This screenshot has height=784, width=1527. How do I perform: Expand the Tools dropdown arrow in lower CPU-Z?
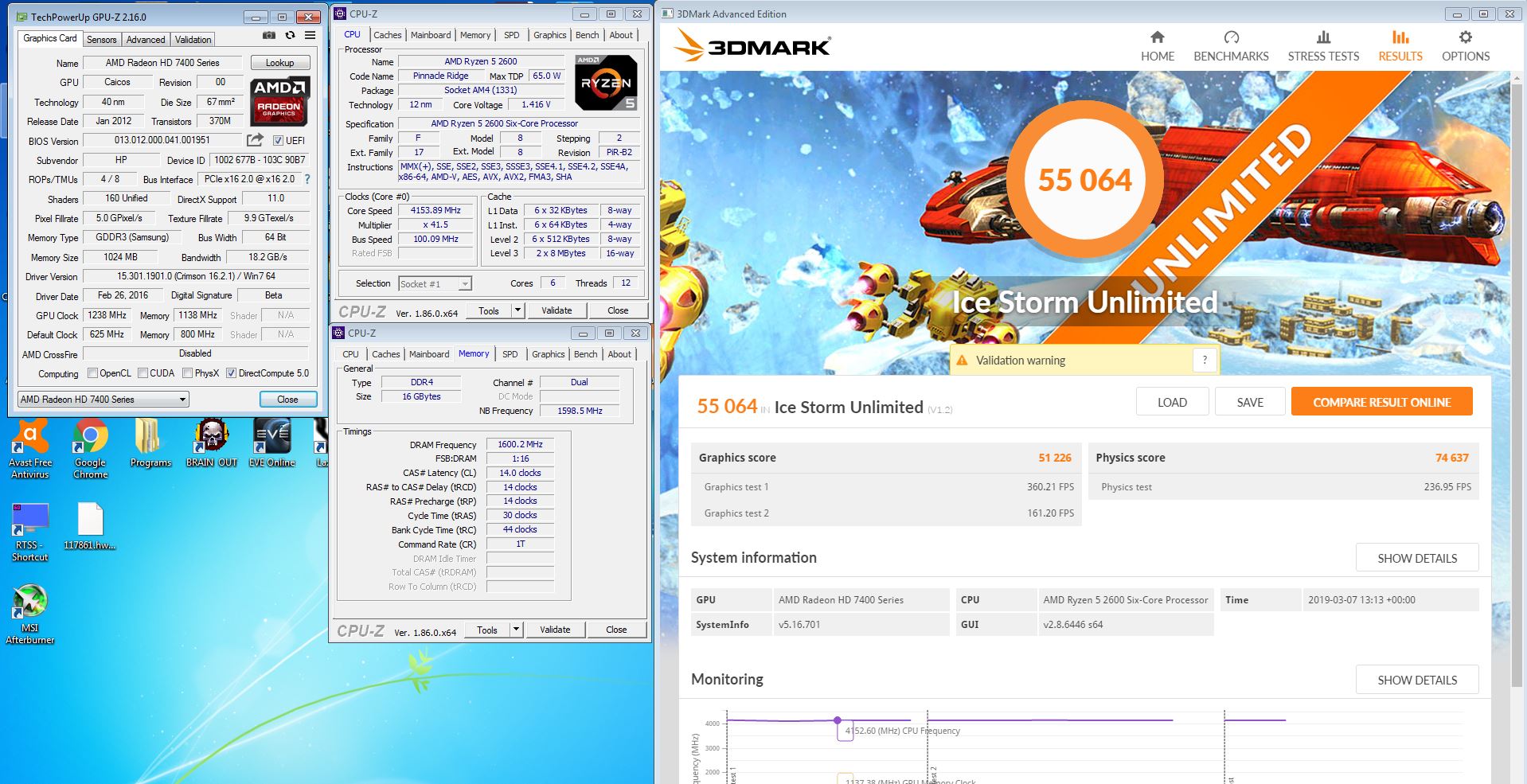click(x=516, y=630)
